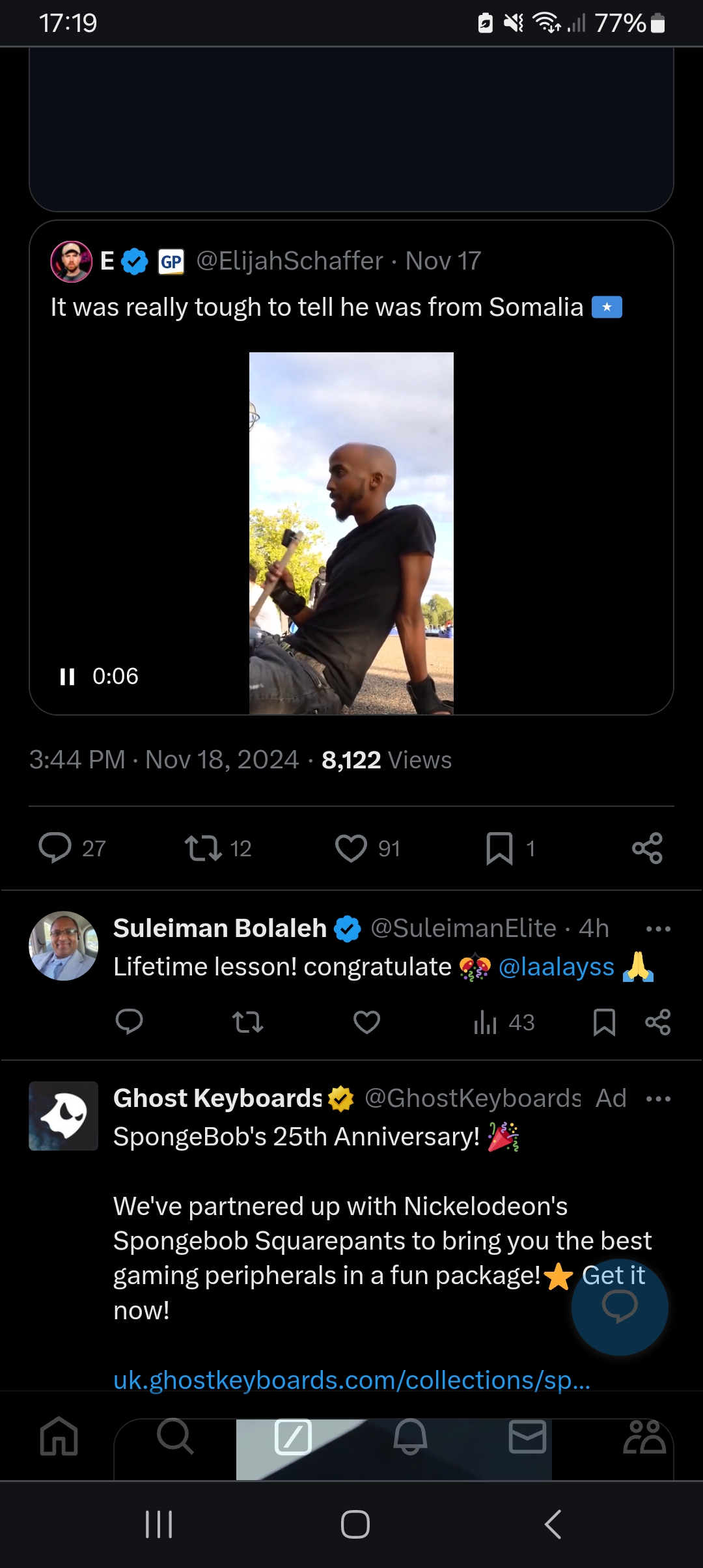Open the uk.ghostkeyboards.com collections link
The height and width of the screenshot is (1568, 703).
(351, 1380)
